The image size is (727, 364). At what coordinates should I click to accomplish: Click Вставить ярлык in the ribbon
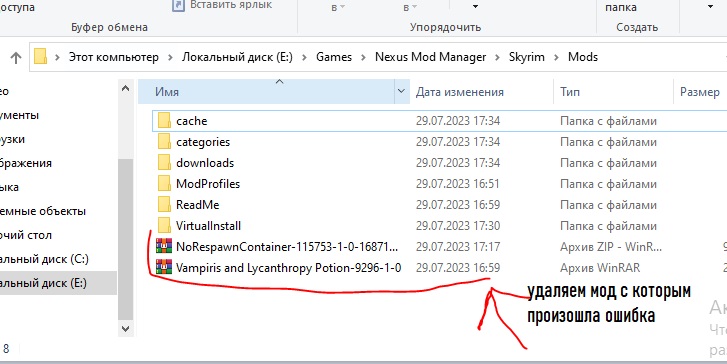point(231,5)
